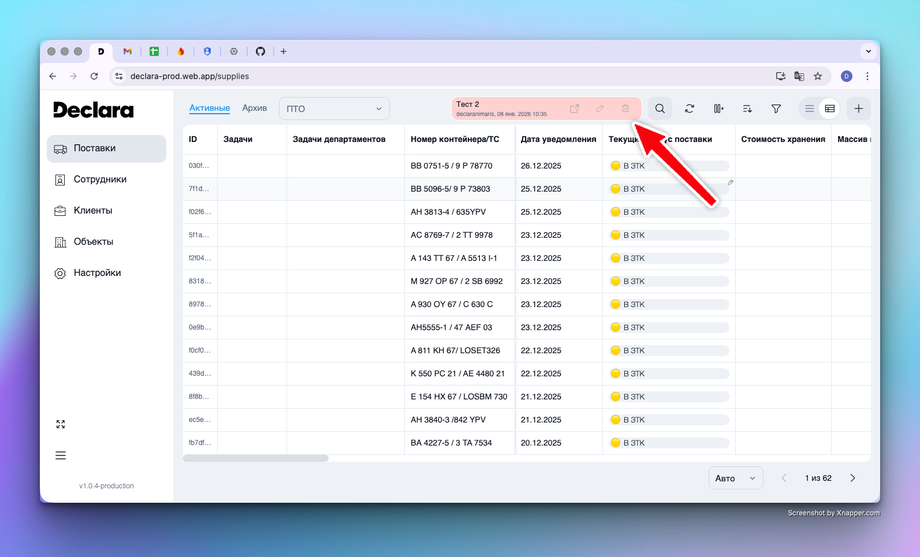Add a new supply with plus button
Screen dimensions: 920x557
pos(858,109)
